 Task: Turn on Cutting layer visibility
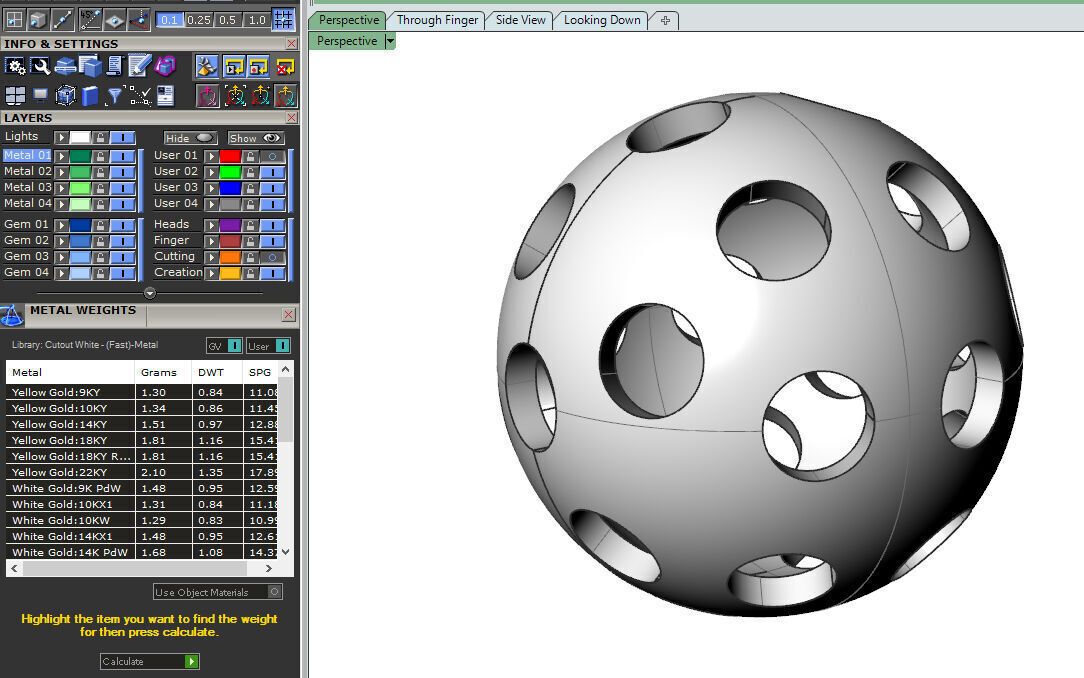273,257
